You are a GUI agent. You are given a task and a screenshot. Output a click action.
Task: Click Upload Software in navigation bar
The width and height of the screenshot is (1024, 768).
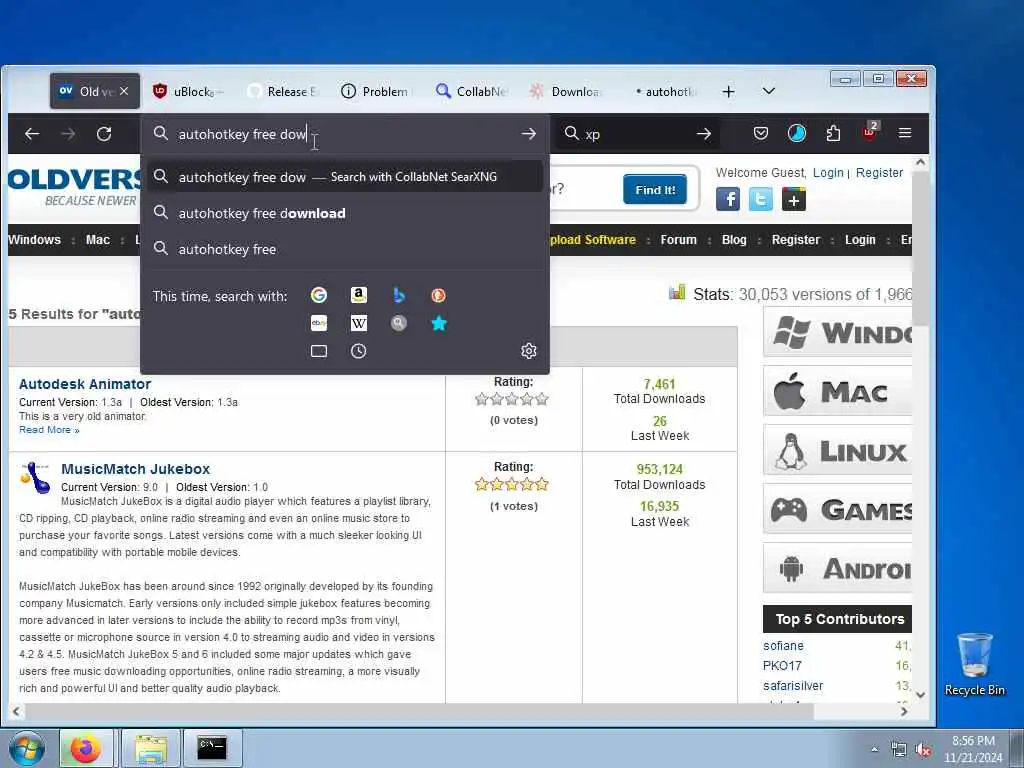click(593, 240)
